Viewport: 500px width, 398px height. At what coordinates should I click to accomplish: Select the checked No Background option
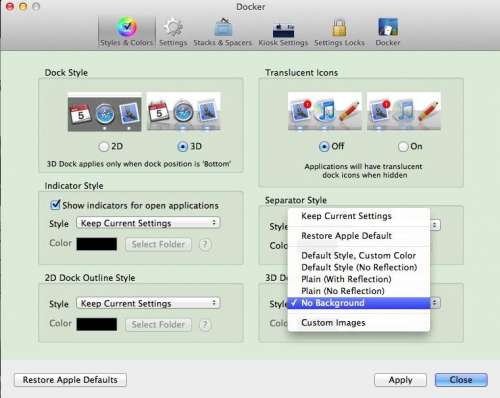[x=359, y=303]
